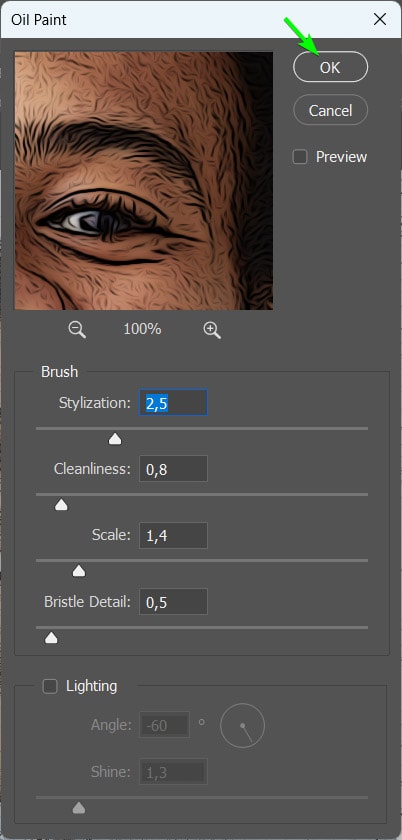This screenshot has height=840, width=402.
Task: Click the Cleanliness value field
Action: coord(173,469)
